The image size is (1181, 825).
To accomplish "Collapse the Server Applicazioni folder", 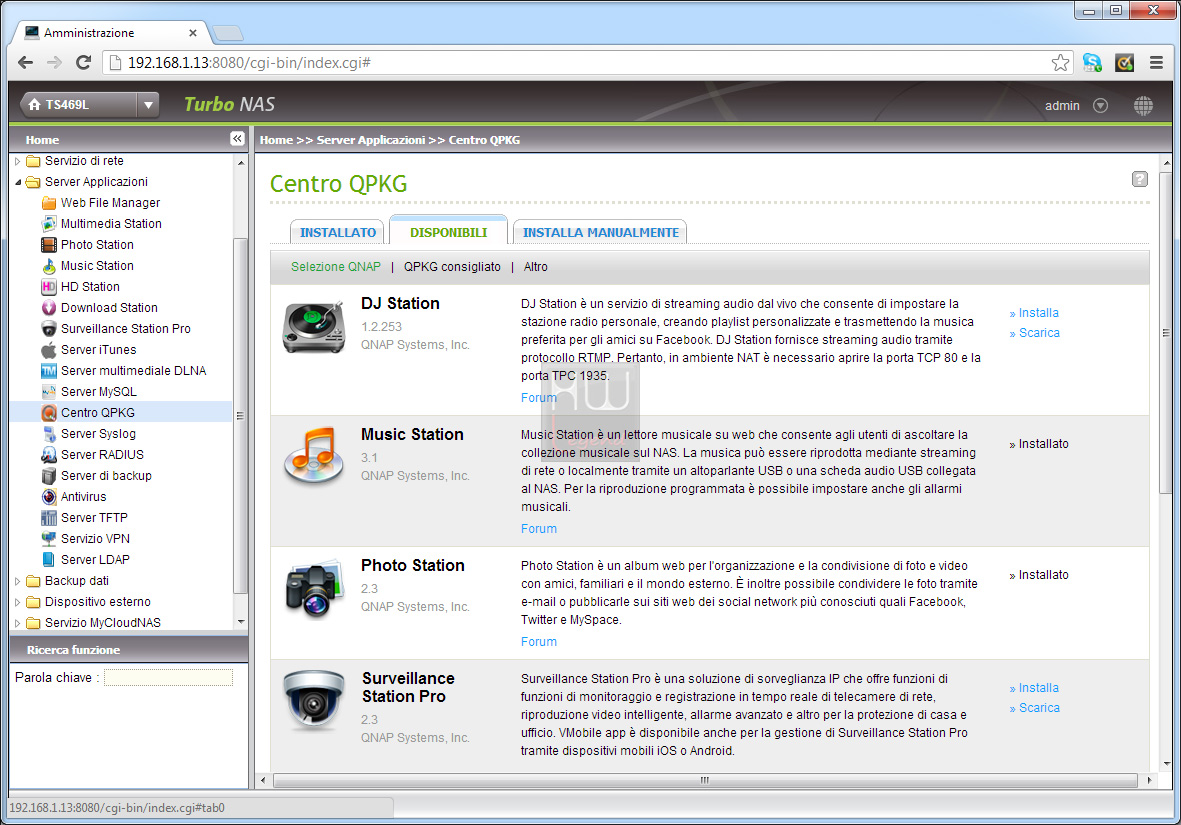I will tap(17, 182).
